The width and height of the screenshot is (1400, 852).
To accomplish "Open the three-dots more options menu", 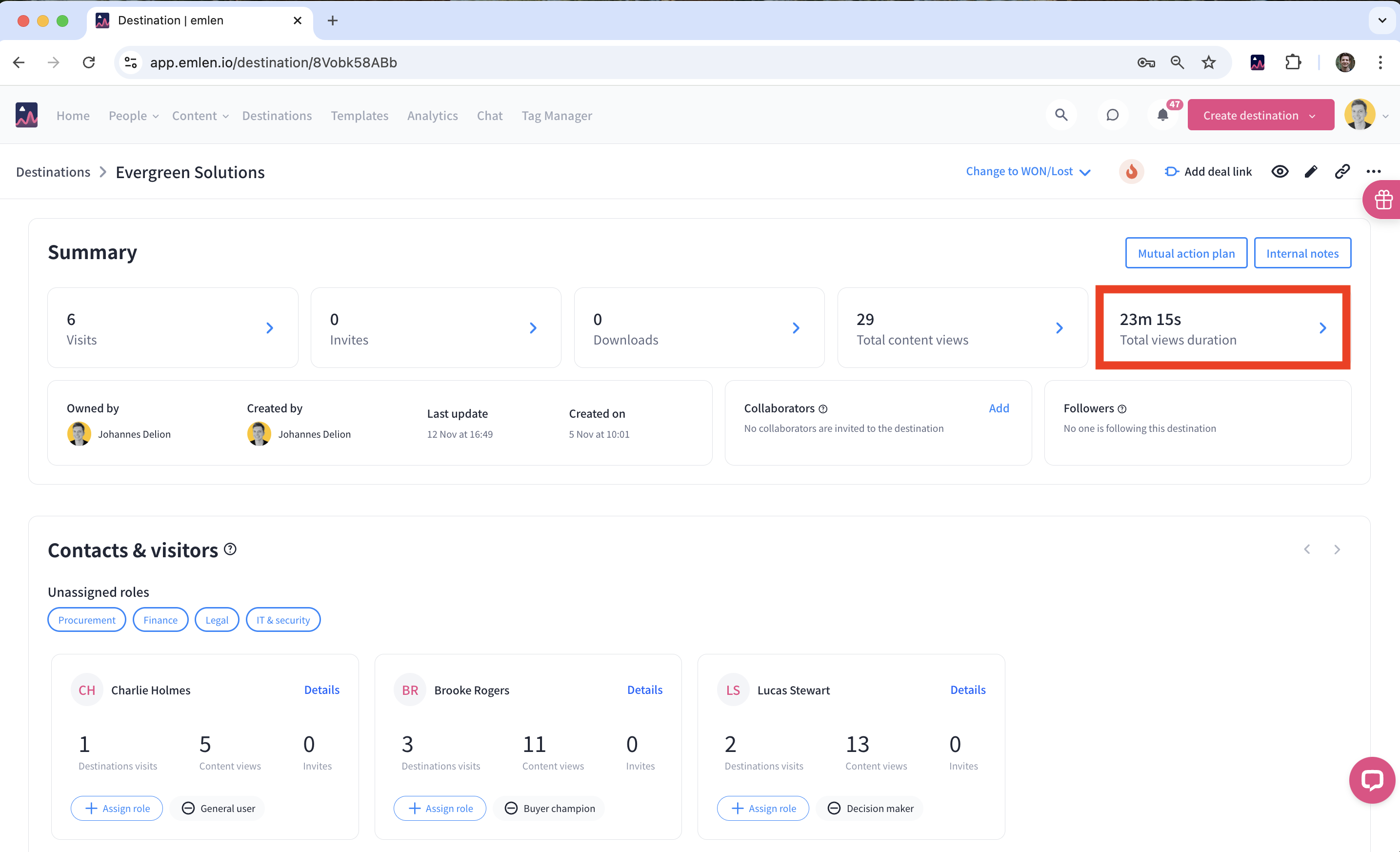I will coord(1373,172).
